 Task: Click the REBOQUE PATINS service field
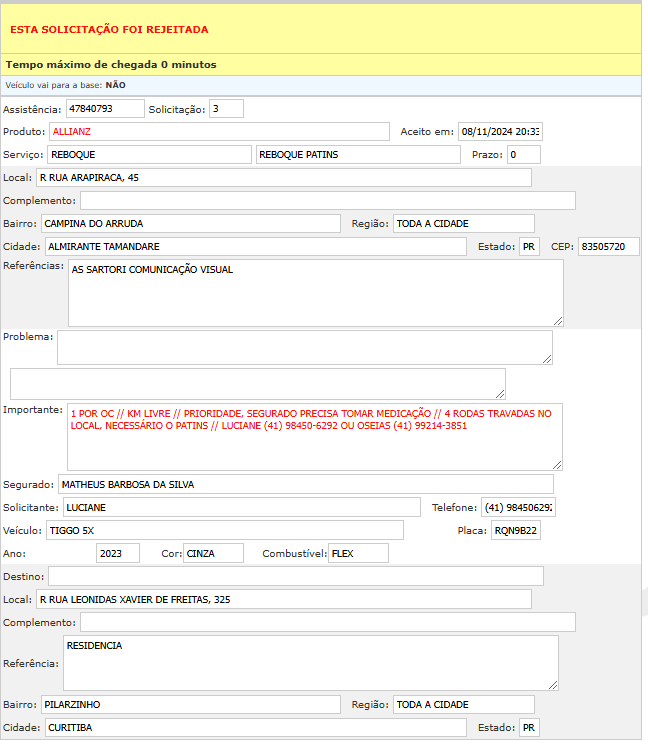[x=358, y=154]
